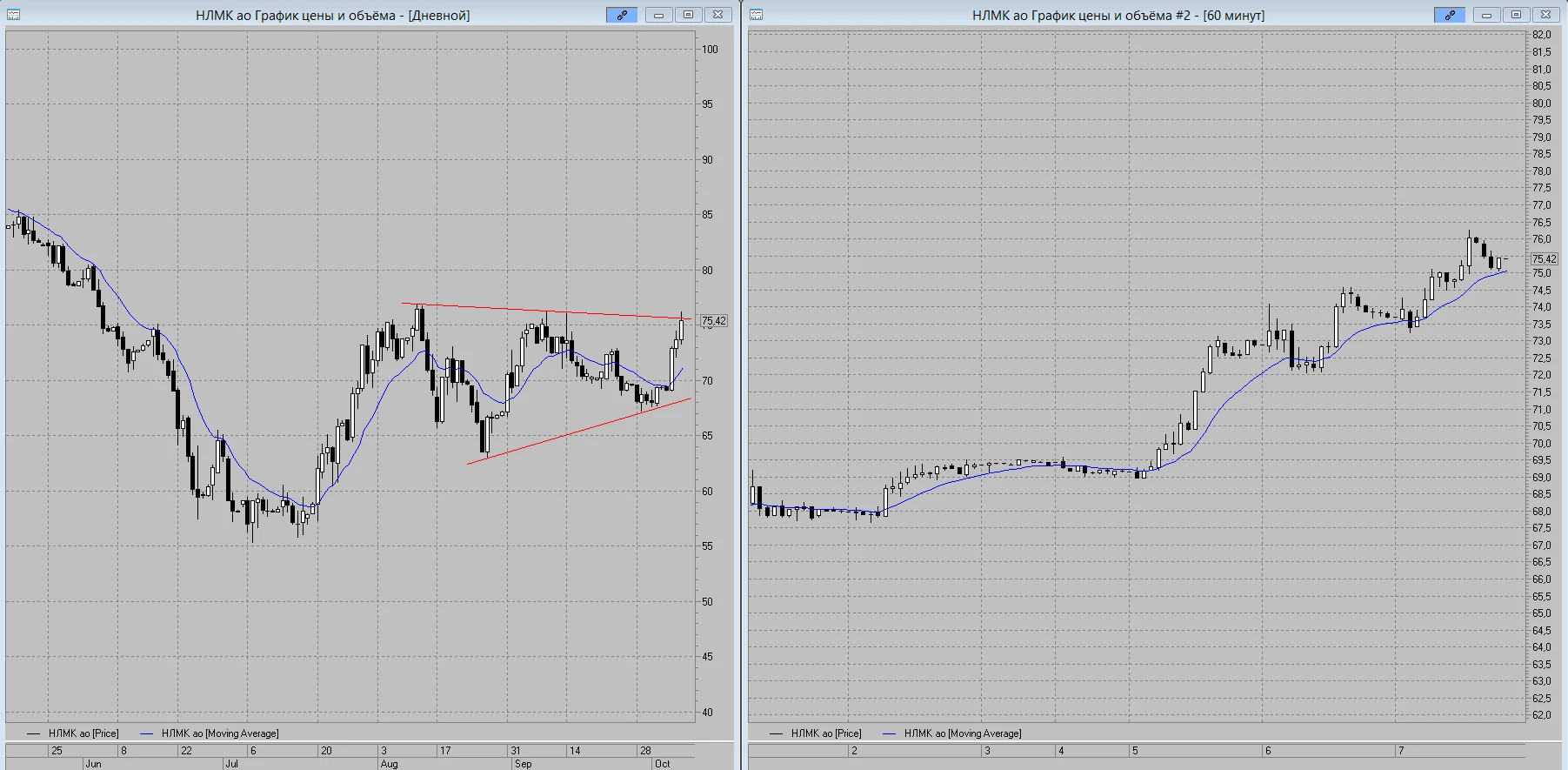Select the lower red support trendline on daily chart

579,432
